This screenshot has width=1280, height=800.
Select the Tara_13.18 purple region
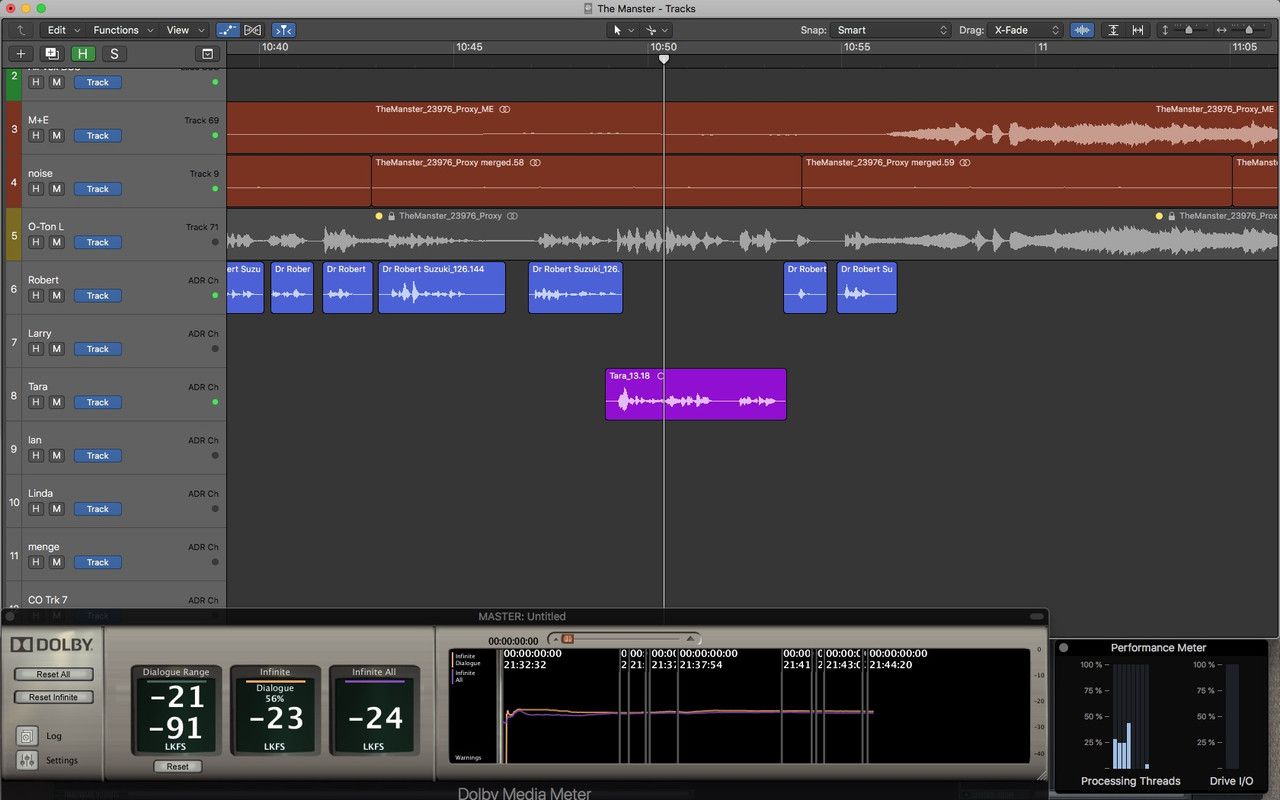[696, 394]
